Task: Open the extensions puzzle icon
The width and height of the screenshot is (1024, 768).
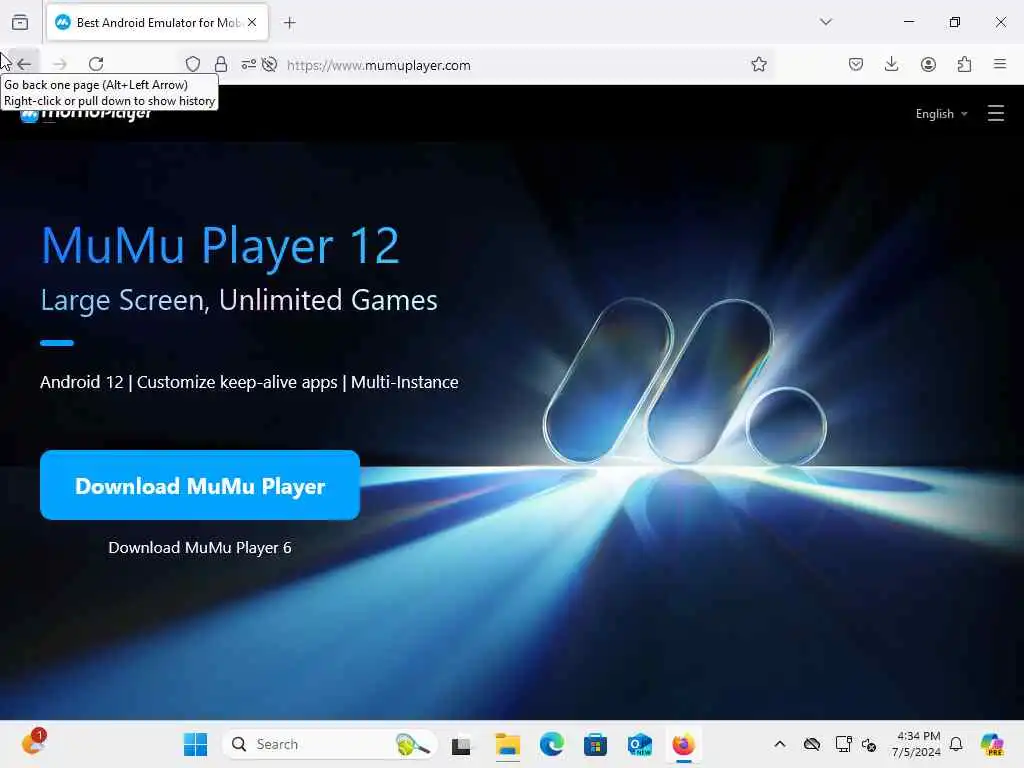Action: 964,64
